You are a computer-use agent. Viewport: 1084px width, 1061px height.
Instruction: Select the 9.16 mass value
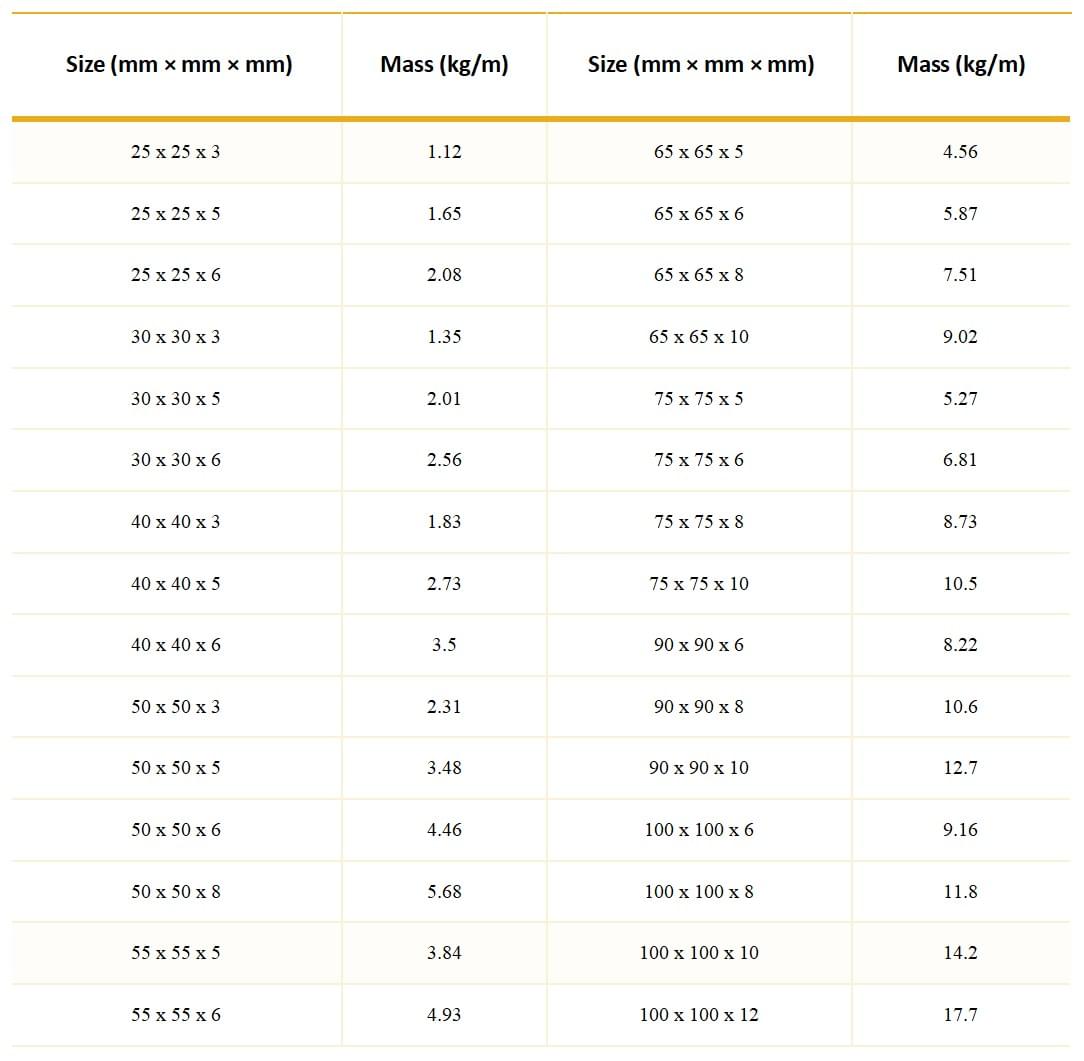tap(960, 829)
